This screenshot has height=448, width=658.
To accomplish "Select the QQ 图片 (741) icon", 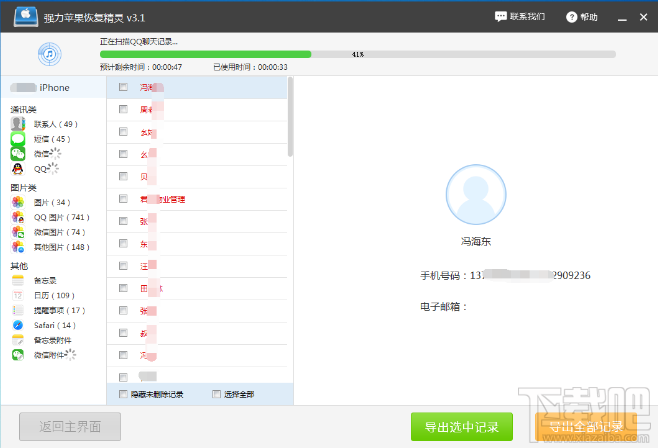I will (x=18, y=217).
